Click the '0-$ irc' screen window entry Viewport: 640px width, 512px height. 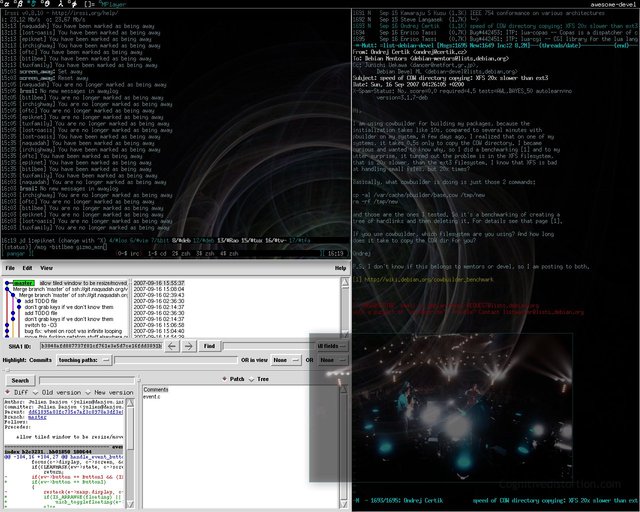[129, 254]
